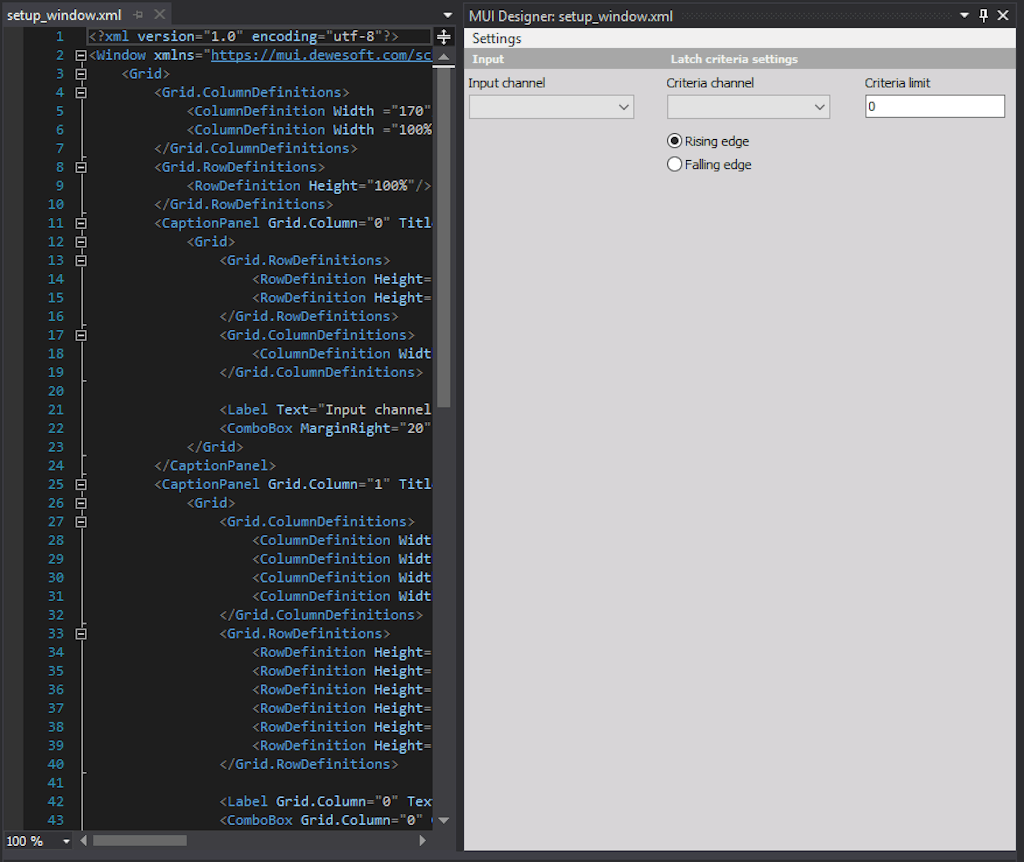Click the RowDefinition Height="100%" code line

tap(309, 186)
